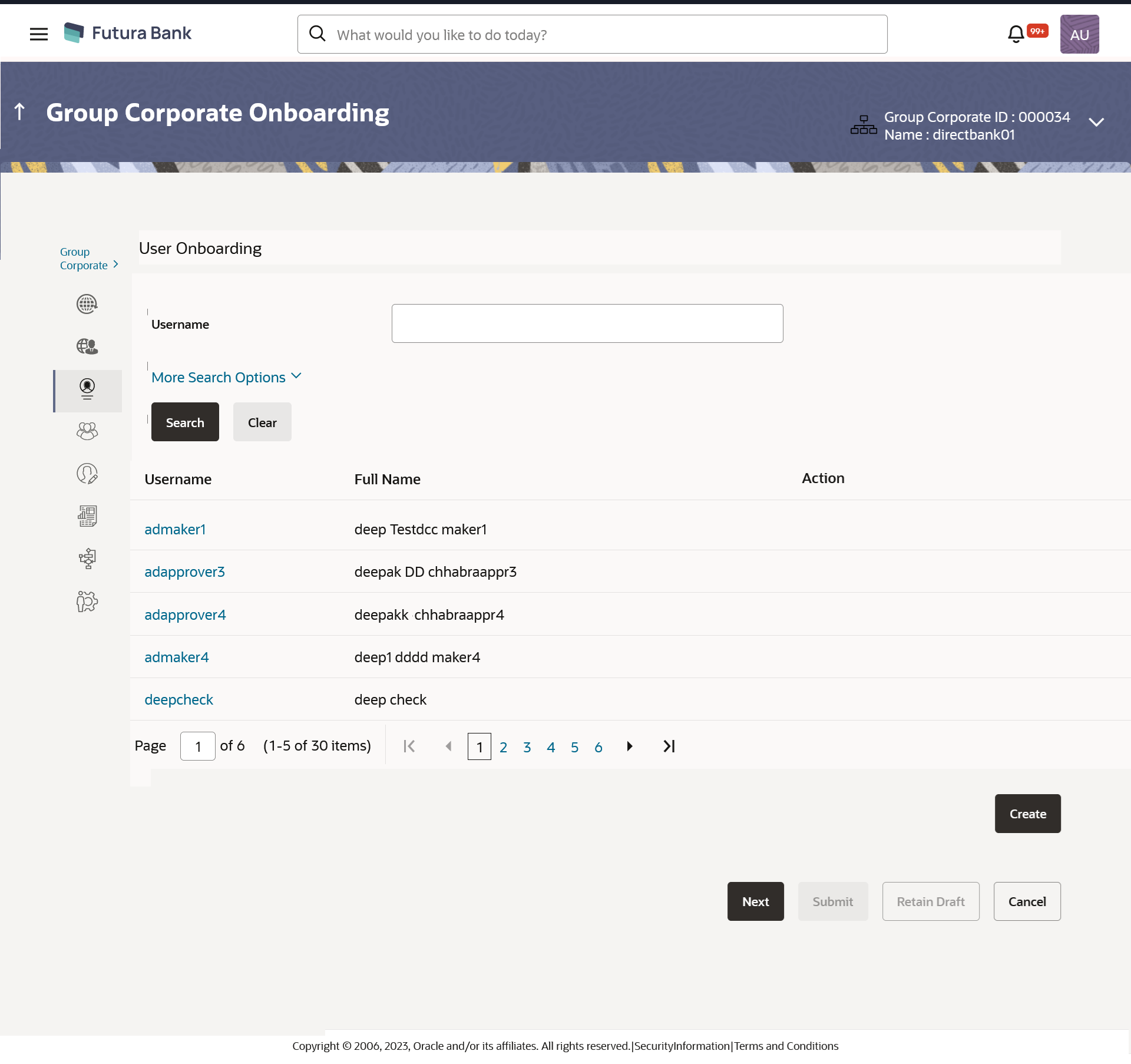Screen dimensions: 1131x1064
Task: Click the head-with-pencil sidebar icon
Action: tap(87, 474)
